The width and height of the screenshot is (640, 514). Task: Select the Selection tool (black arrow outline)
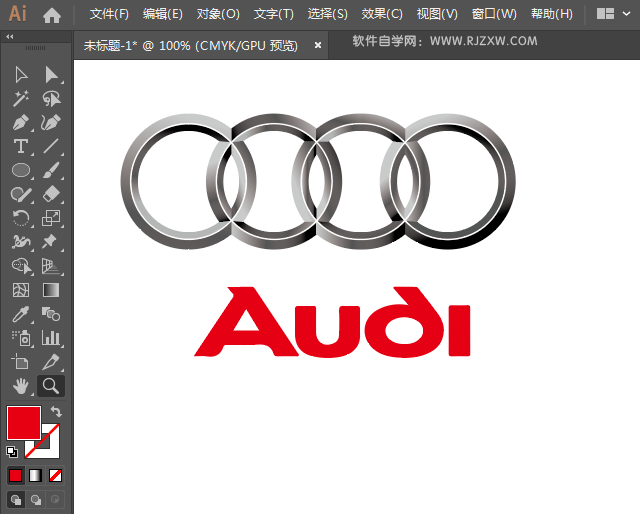pyautogui.click(x=21, y=75)
